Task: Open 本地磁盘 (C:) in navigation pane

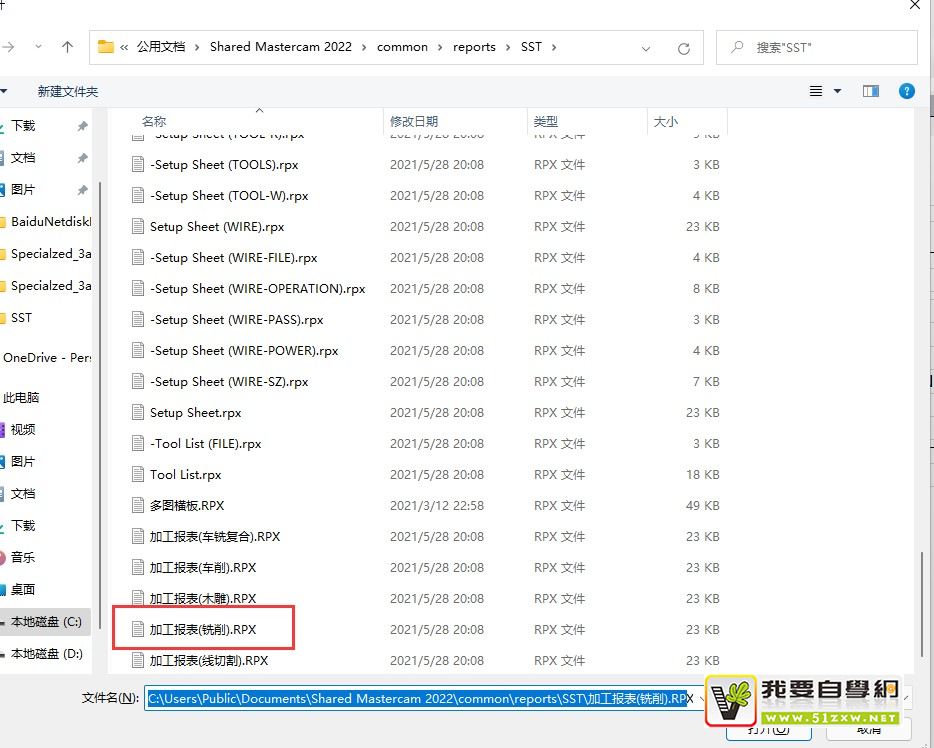Action: coord(46,621)
